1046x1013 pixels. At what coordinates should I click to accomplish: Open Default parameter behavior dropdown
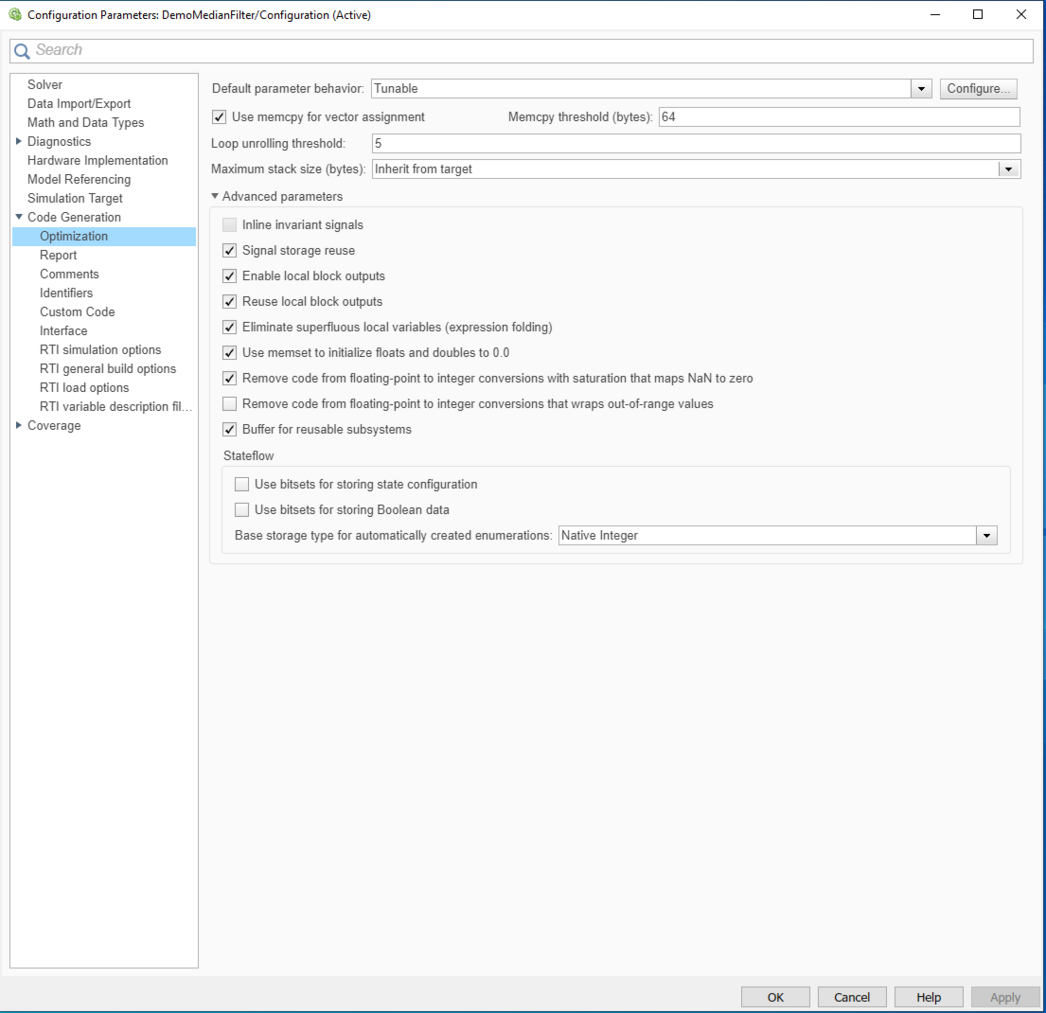(921, 89)
